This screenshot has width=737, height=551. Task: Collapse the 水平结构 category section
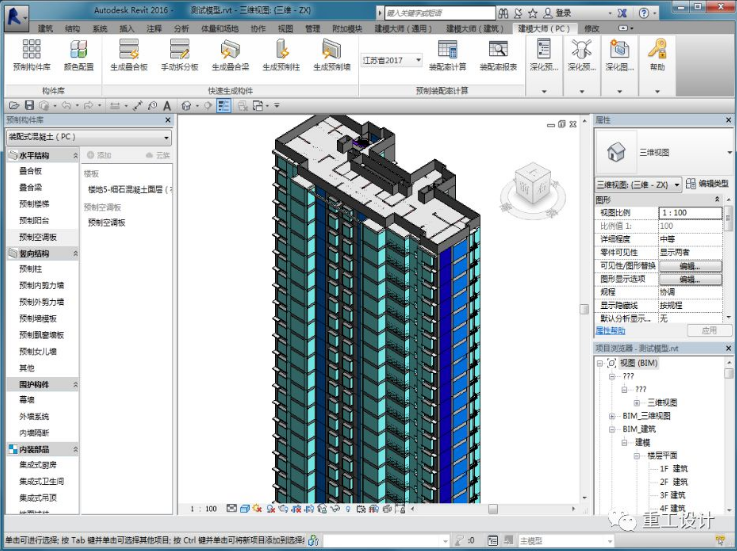pos(75,155)
